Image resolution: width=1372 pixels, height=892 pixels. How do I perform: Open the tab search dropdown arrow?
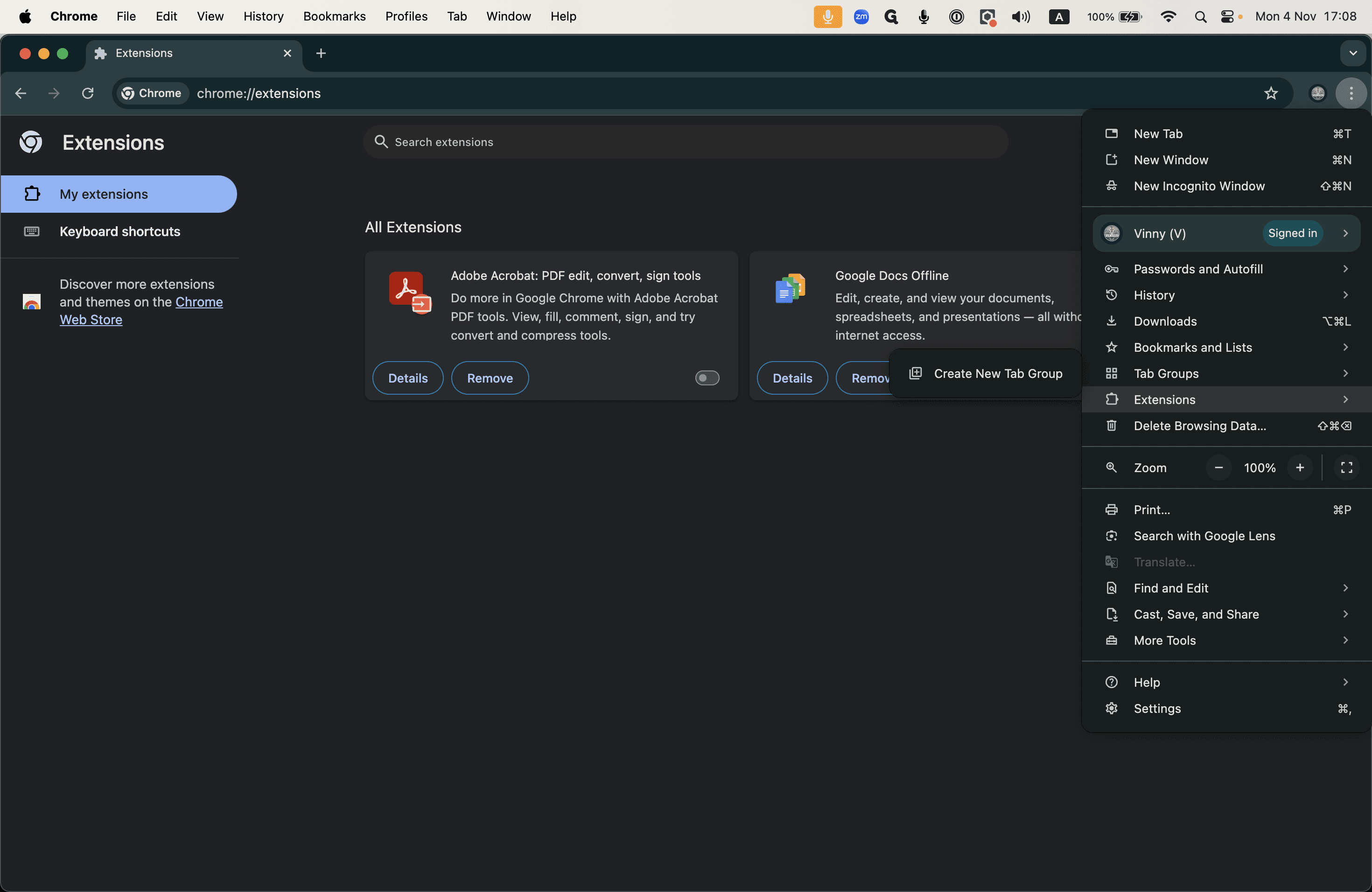pos(1353,53)
